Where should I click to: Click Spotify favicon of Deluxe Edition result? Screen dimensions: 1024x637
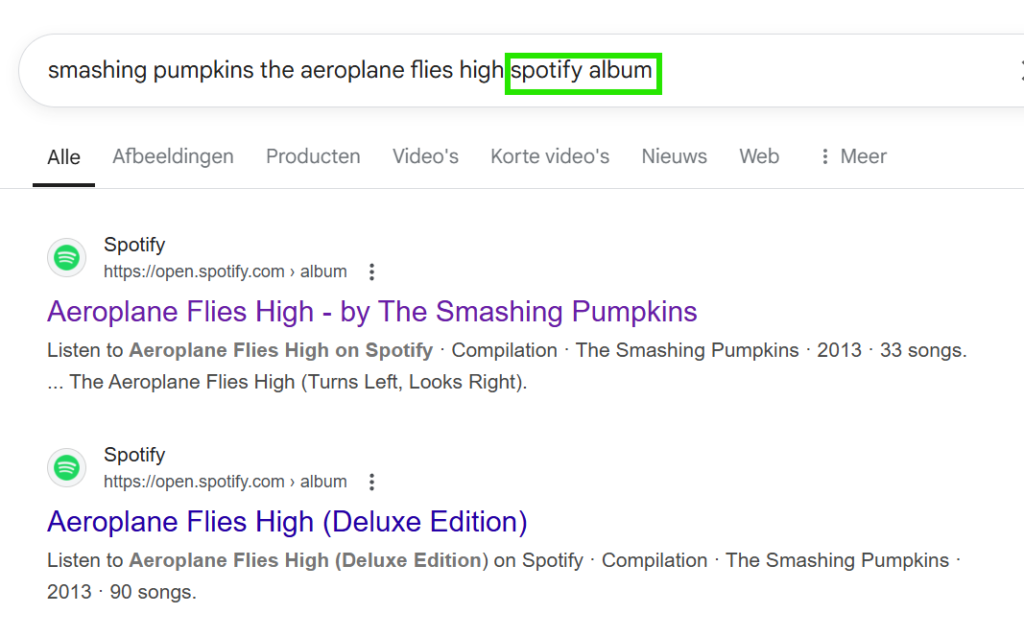(x=67, y=468)
